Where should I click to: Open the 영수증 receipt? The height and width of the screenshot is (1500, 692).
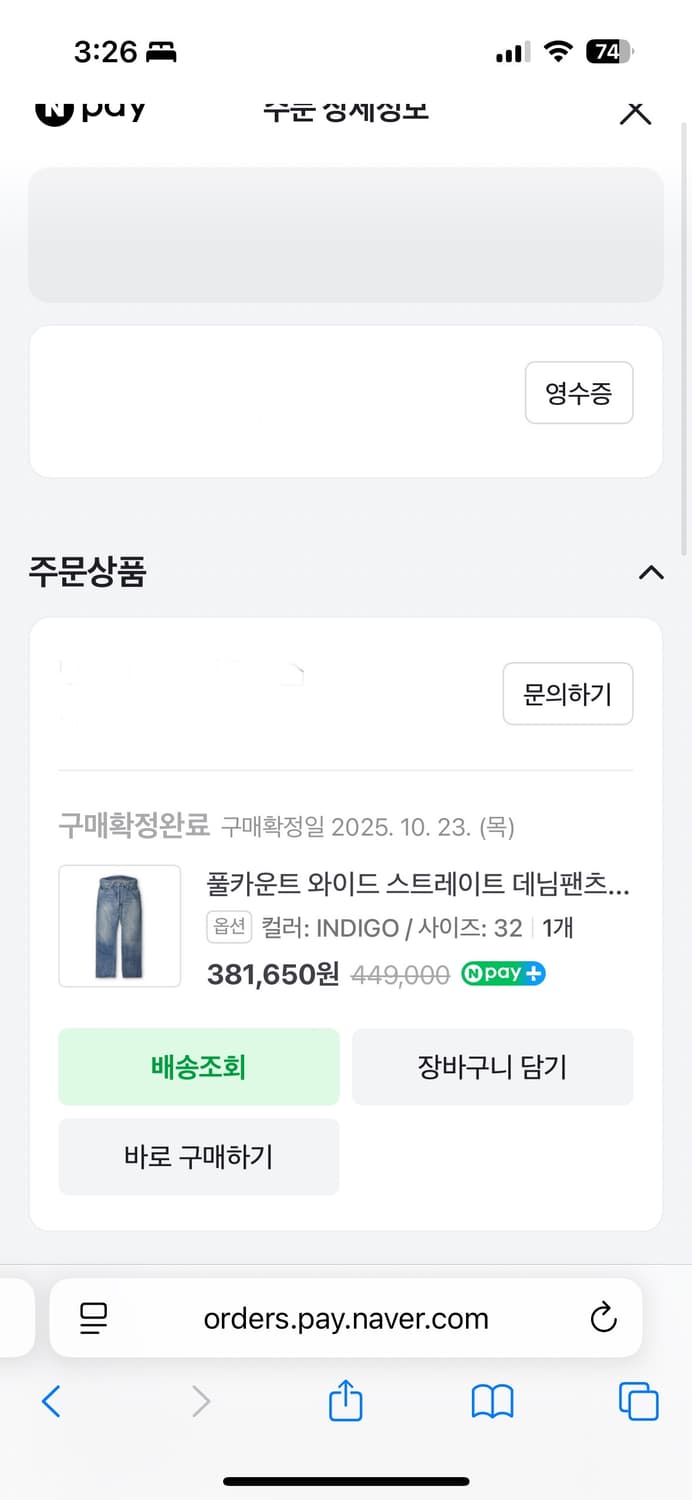tap(579, 393)
